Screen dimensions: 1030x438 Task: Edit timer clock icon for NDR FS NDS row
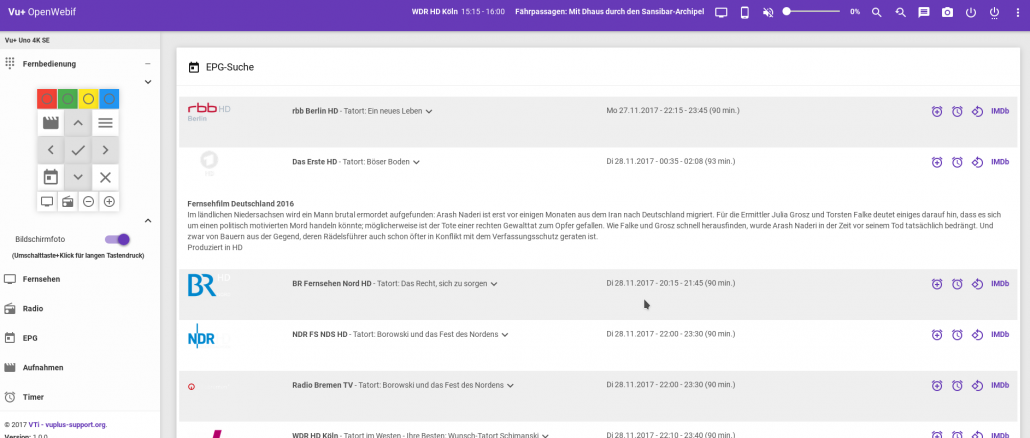(957, 335)
